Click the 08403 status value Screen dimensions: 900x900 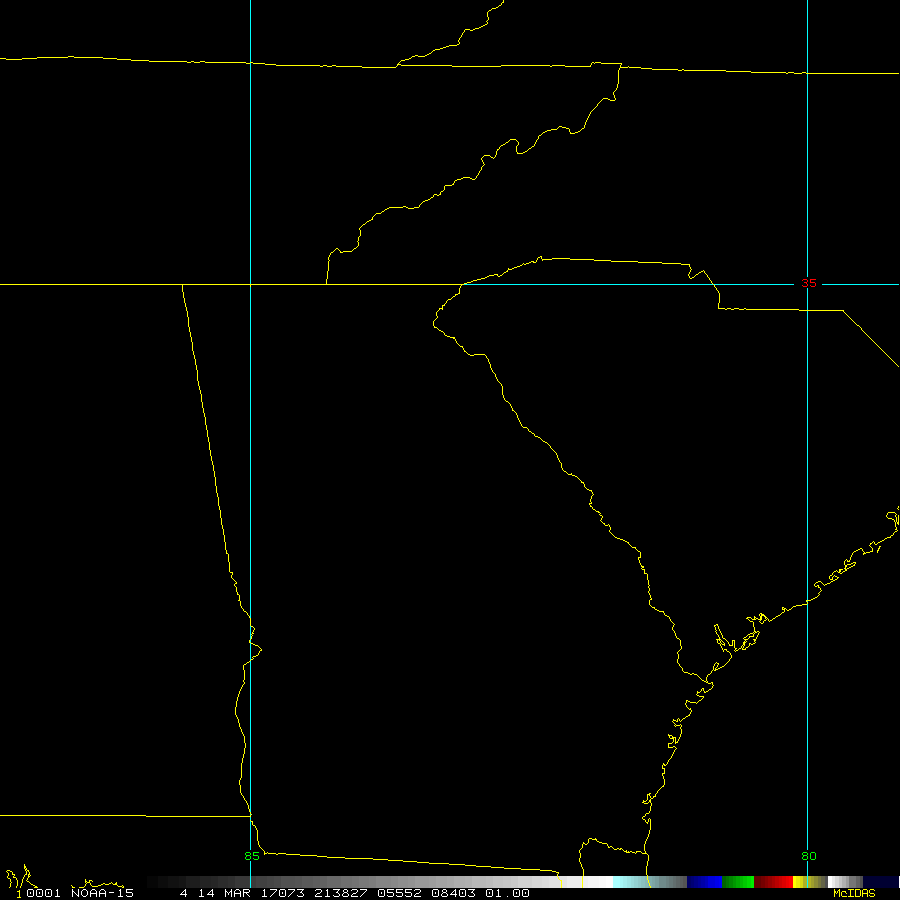click(x=452, y=893)
